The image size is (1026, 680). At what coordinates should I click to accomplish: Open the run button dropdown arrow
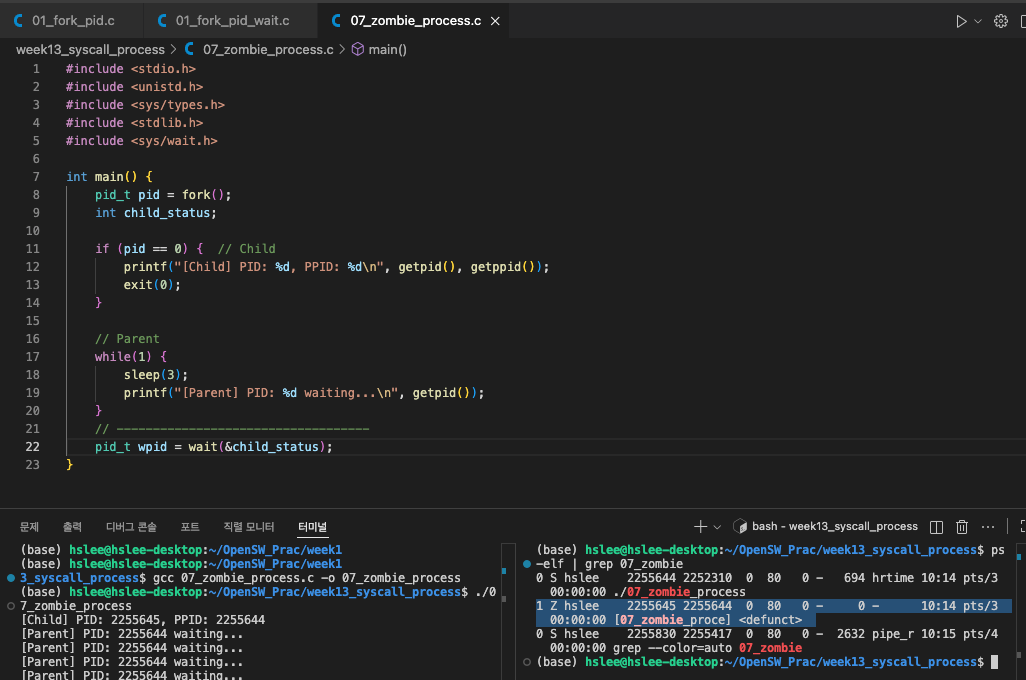point(978,21)
